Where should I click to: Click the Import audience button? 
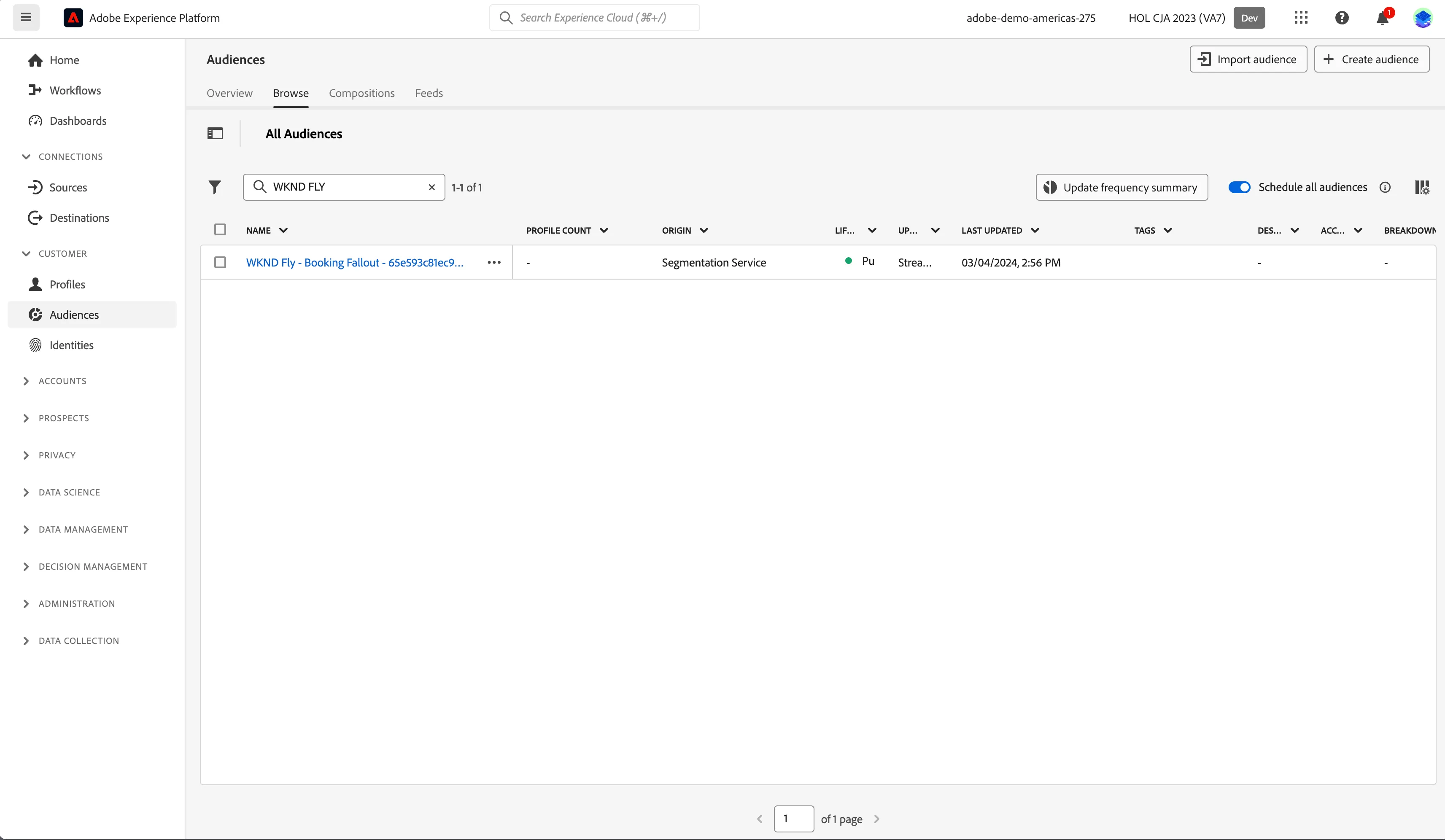tap(1248, 59)
